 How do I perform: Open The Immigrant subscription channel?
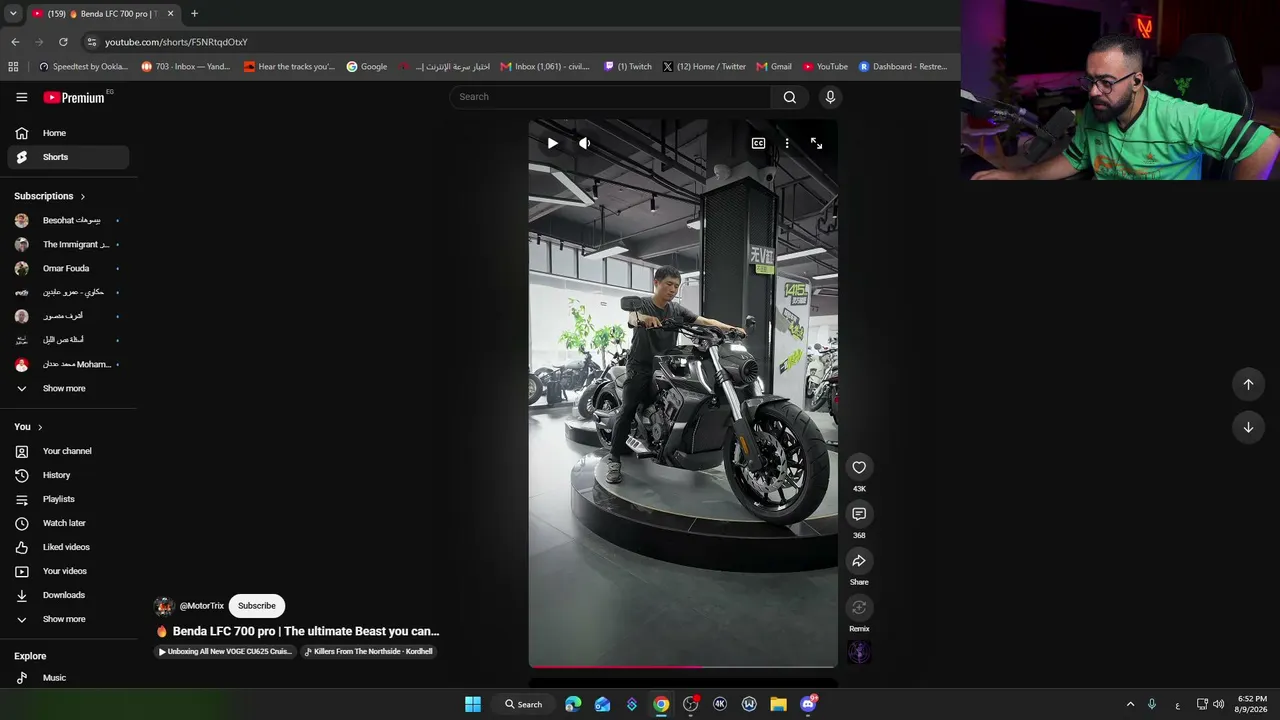[x=68, y=244]
